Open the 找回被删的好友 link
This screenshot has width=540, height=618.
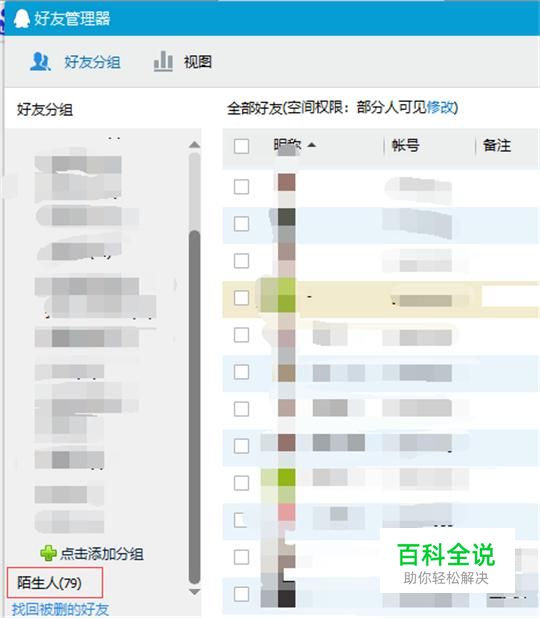coord(60,609)
